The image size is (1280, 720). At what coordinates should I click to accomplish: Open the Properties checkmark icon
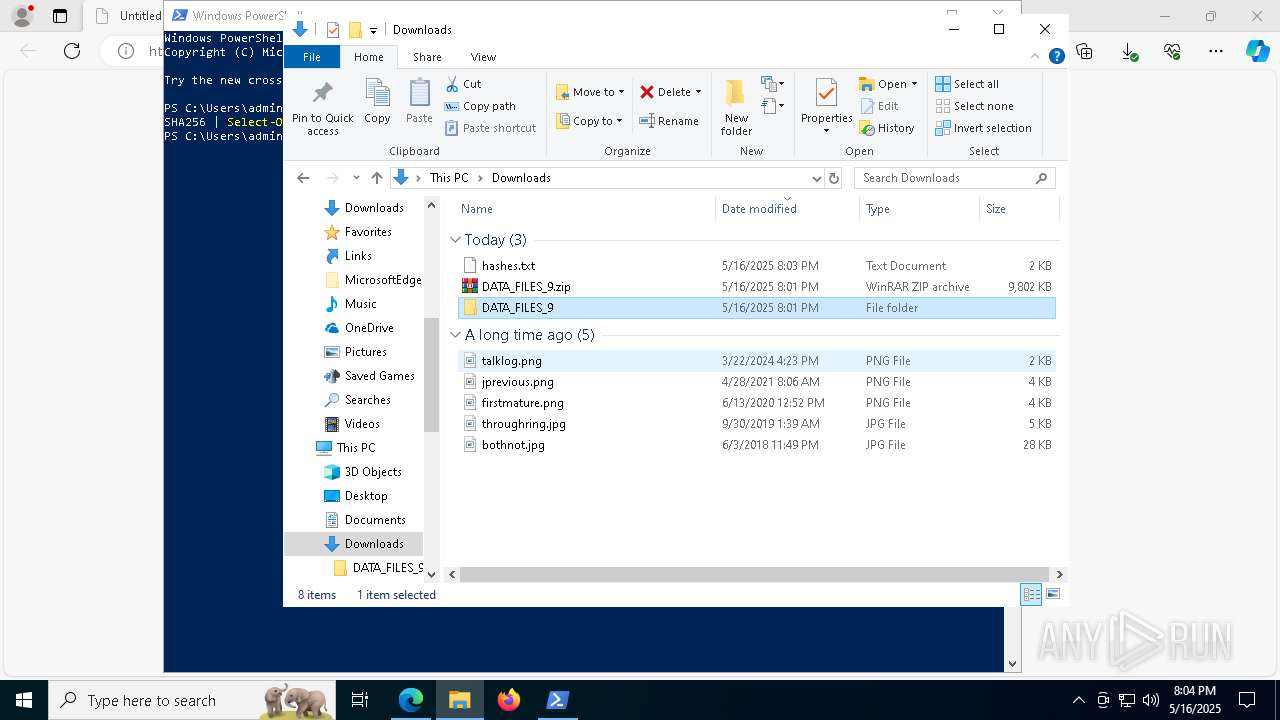[826, 95]
